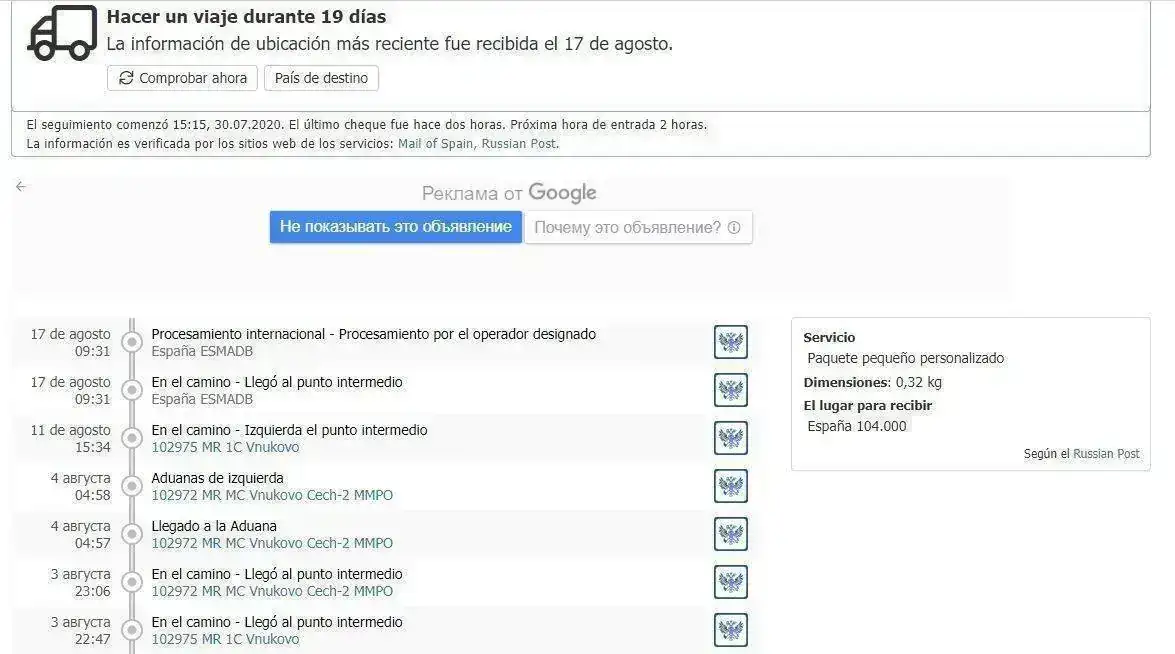This screenshot has width=1175, height=654.
Task: Click Russian Post emblem for Llegado a la Aduana
Action: click(x=731, y=534)
